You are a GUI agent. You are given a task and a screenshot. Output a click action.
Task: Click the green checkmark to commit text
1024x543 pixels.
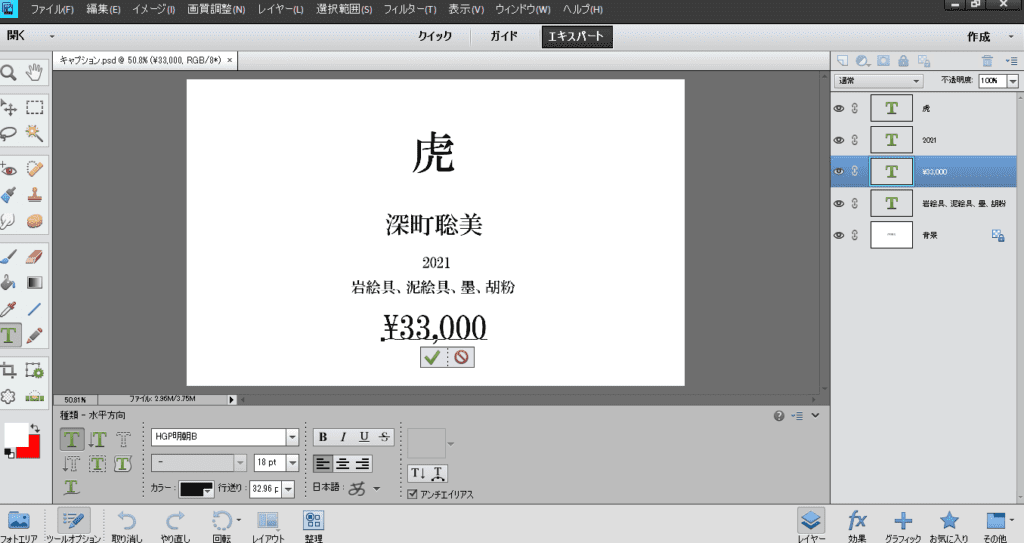coord(432,357)
